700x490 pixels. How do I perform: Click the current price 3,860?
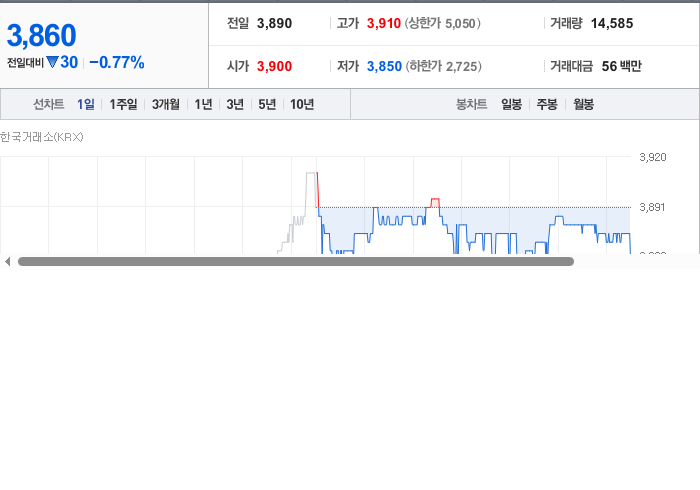click(42, 35)
